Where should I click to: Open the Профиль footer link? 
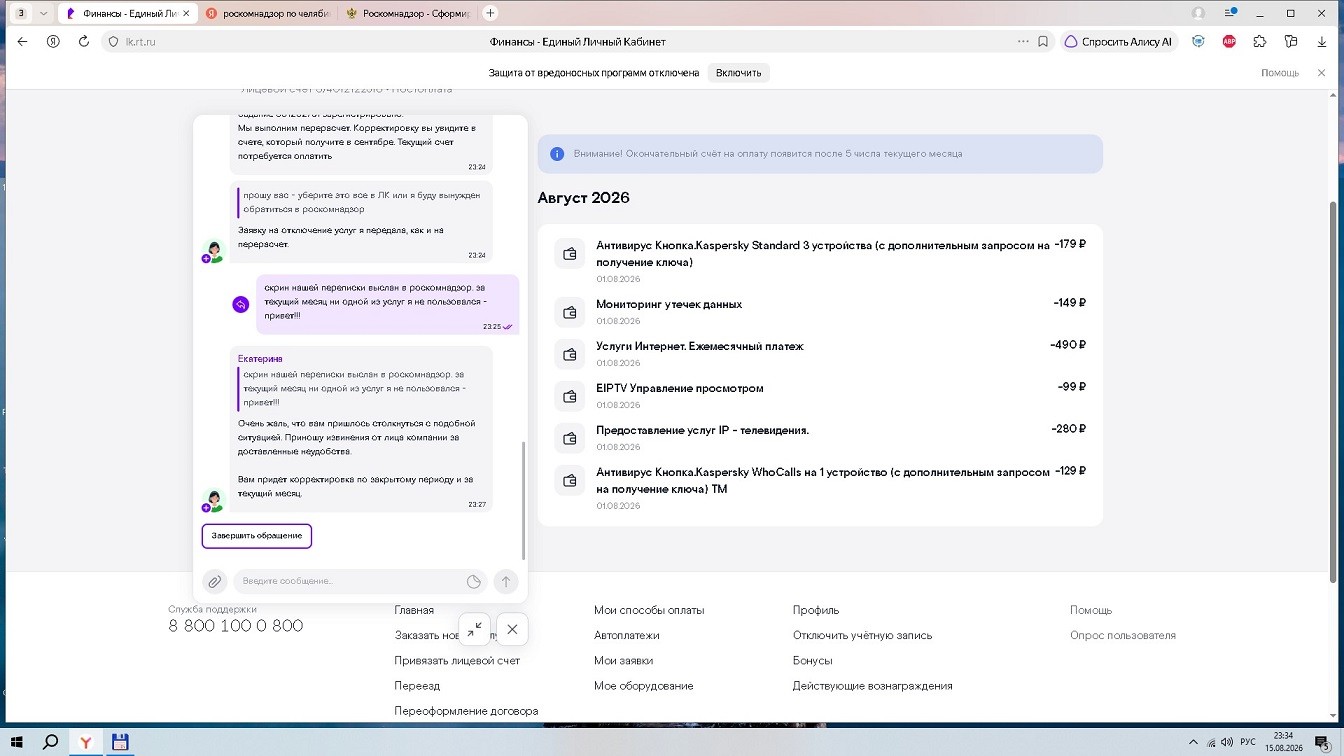coord(816,610)
